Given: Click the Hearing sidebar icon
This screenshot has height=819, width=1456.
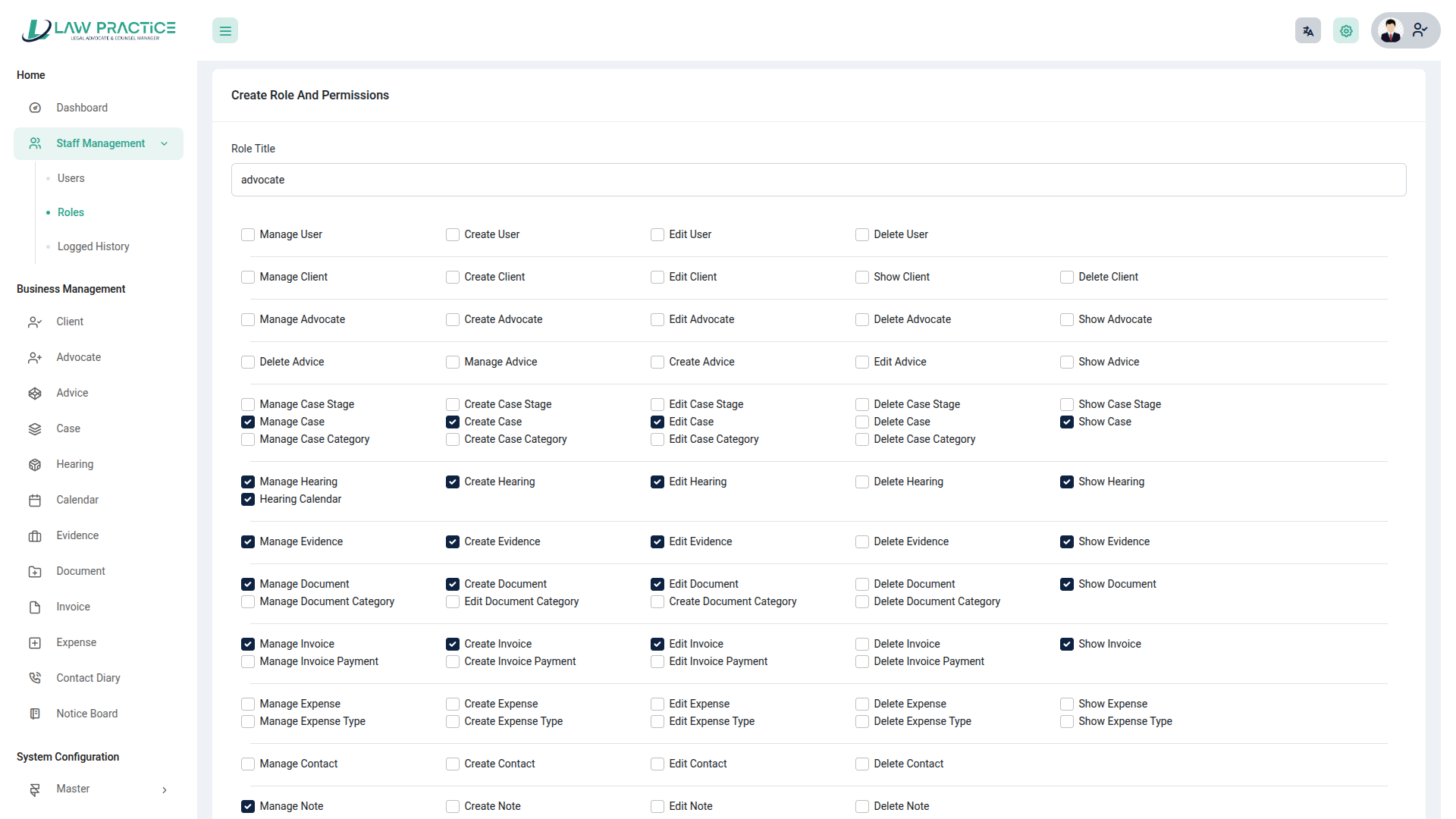Looking at the screenshot, I should 35,465.
